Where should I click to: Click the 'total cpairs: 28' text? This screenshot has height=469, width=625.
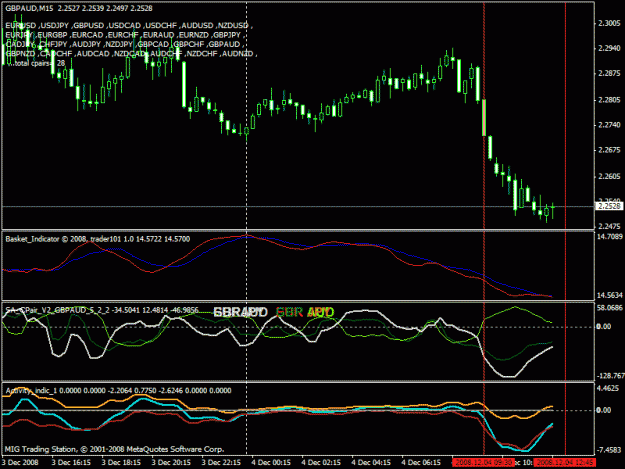(37, 63)
